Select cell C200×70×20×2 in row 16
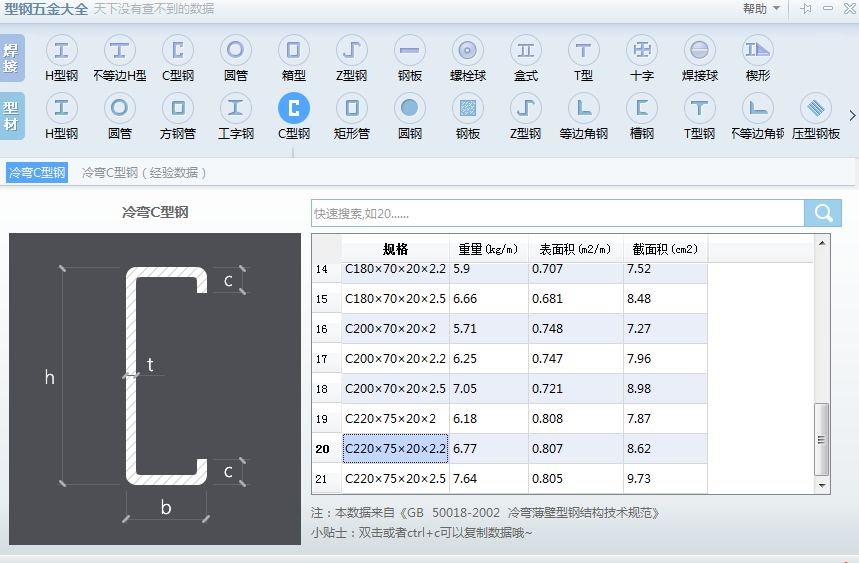 (x=396, y=329)
